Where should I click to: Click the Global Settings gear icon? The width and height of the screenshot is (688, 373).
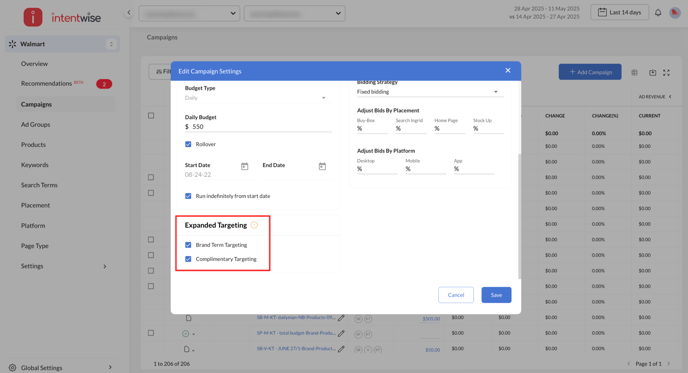[x=12, y=368]
